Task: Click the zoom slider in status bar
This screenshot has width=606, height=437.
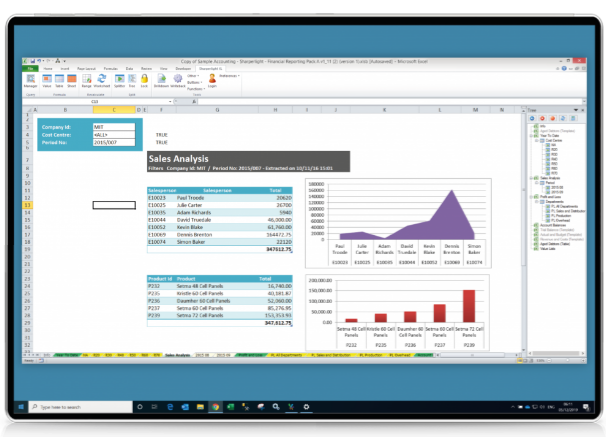Action: pos(567,360)
